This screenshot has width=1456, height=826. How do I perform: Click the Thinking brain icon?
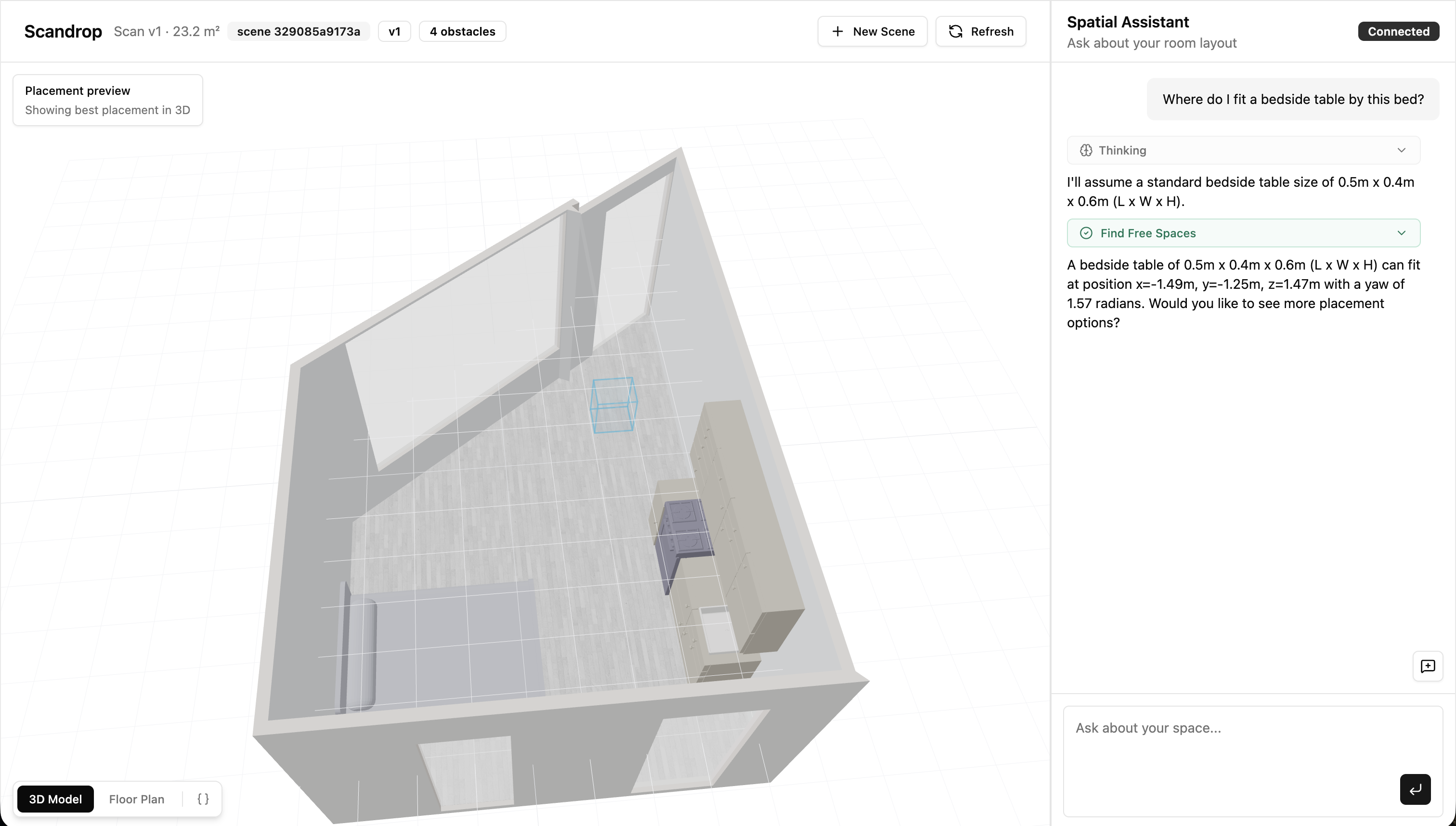tap(1085, 150)
